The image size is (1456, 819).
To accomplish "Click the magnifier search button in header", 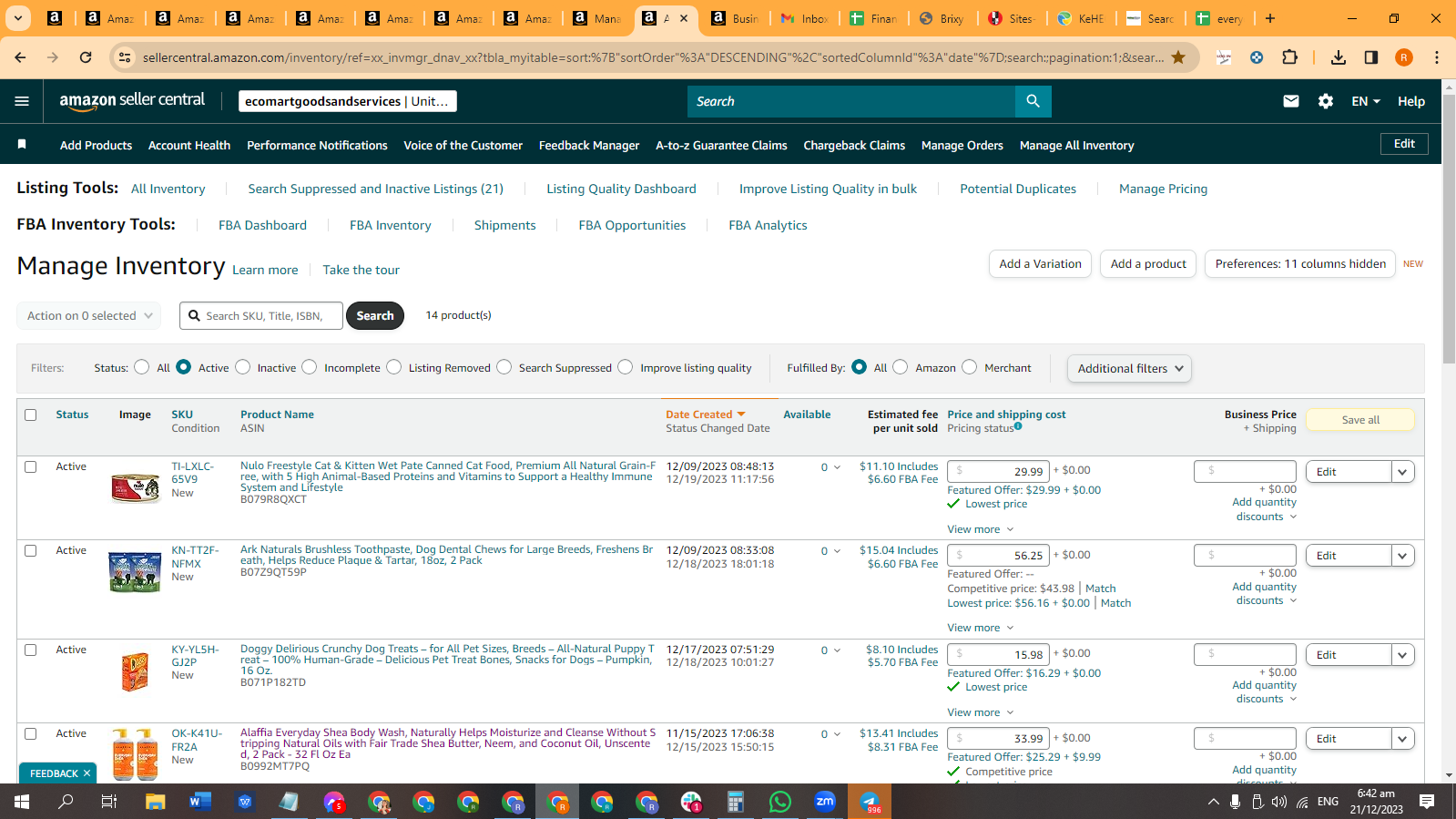I will point(1033,101).
